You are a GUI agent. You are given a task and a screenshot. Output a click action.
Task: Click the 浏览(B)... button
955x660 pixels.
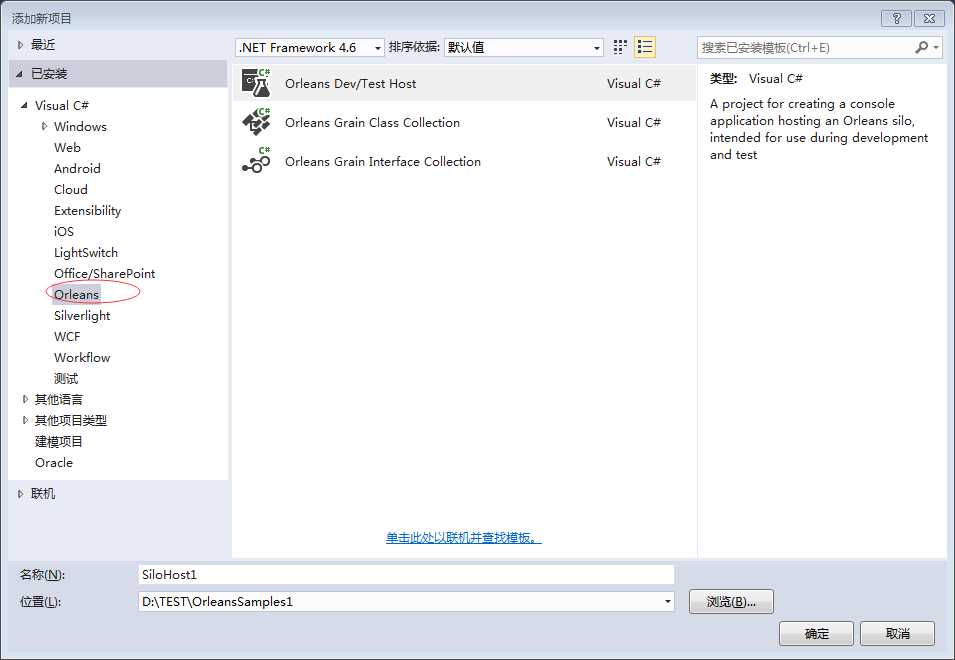731,602
